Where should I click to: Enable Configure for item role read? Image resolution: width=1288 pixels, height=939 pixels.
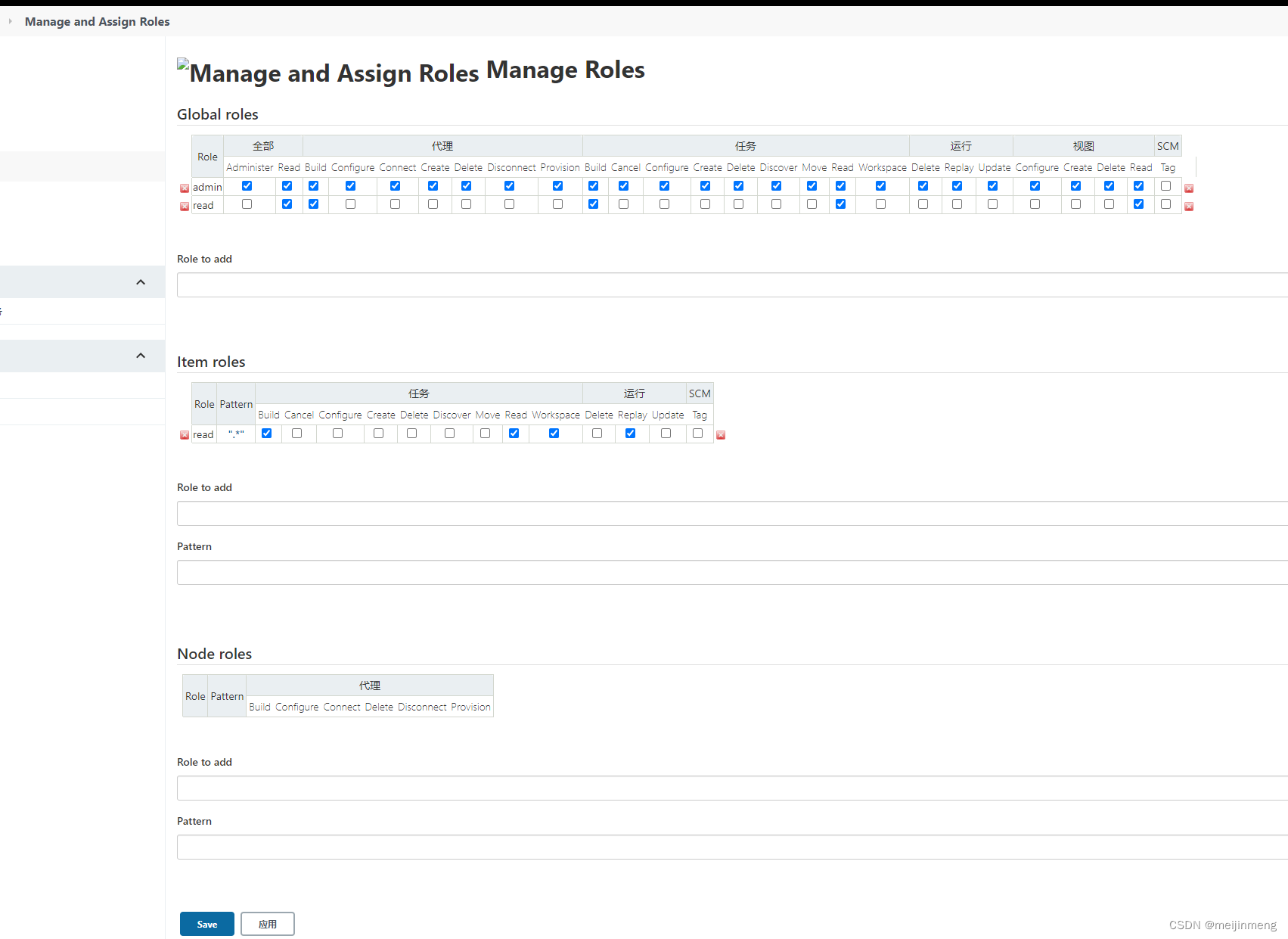pos(337,433)
